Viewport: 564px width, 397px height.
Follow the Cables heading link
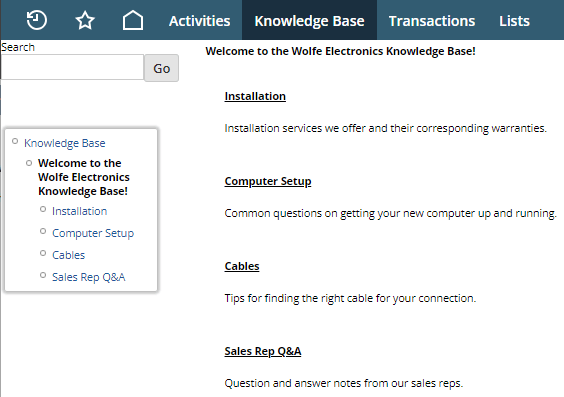click(242, 266)
